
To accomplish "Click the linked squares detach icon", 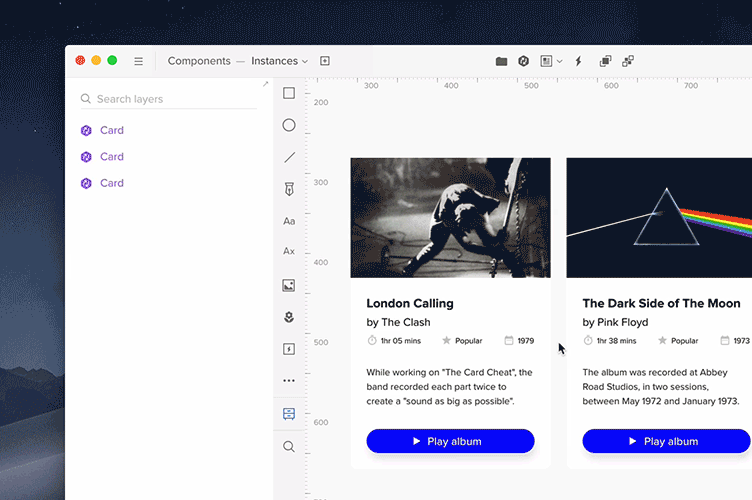I will pos(628,61).
